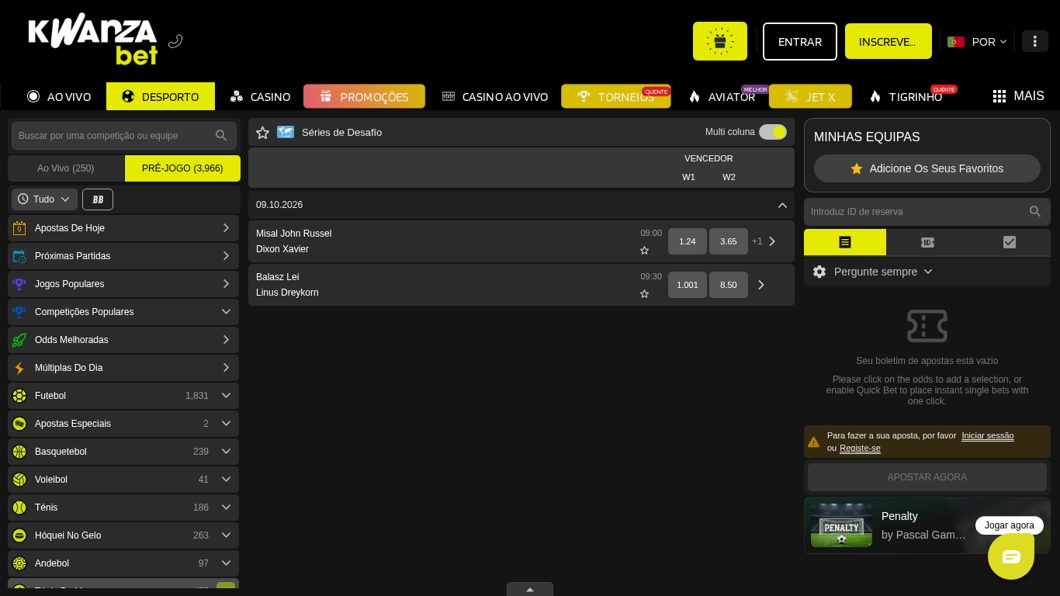The height and width of the screenshot is (596, 1060).
Task: Open the settled bets checkmark tab
Action: [1009, 242]
